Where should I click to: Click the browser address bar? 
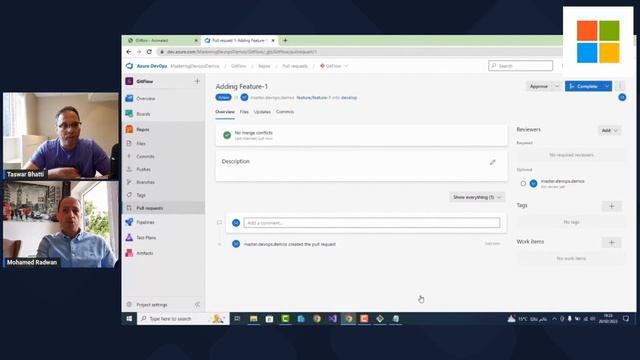tap(359, 52)
